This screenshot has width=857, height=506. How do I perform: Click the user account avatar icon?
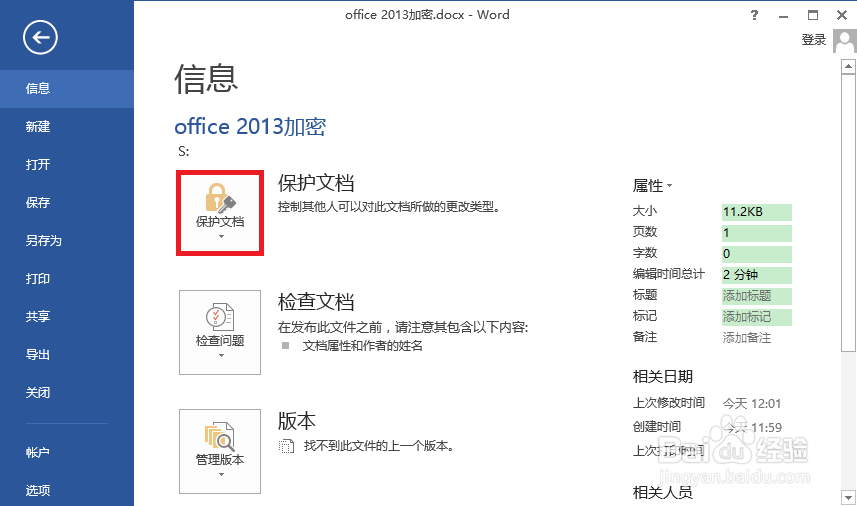(x=845, y=40)
